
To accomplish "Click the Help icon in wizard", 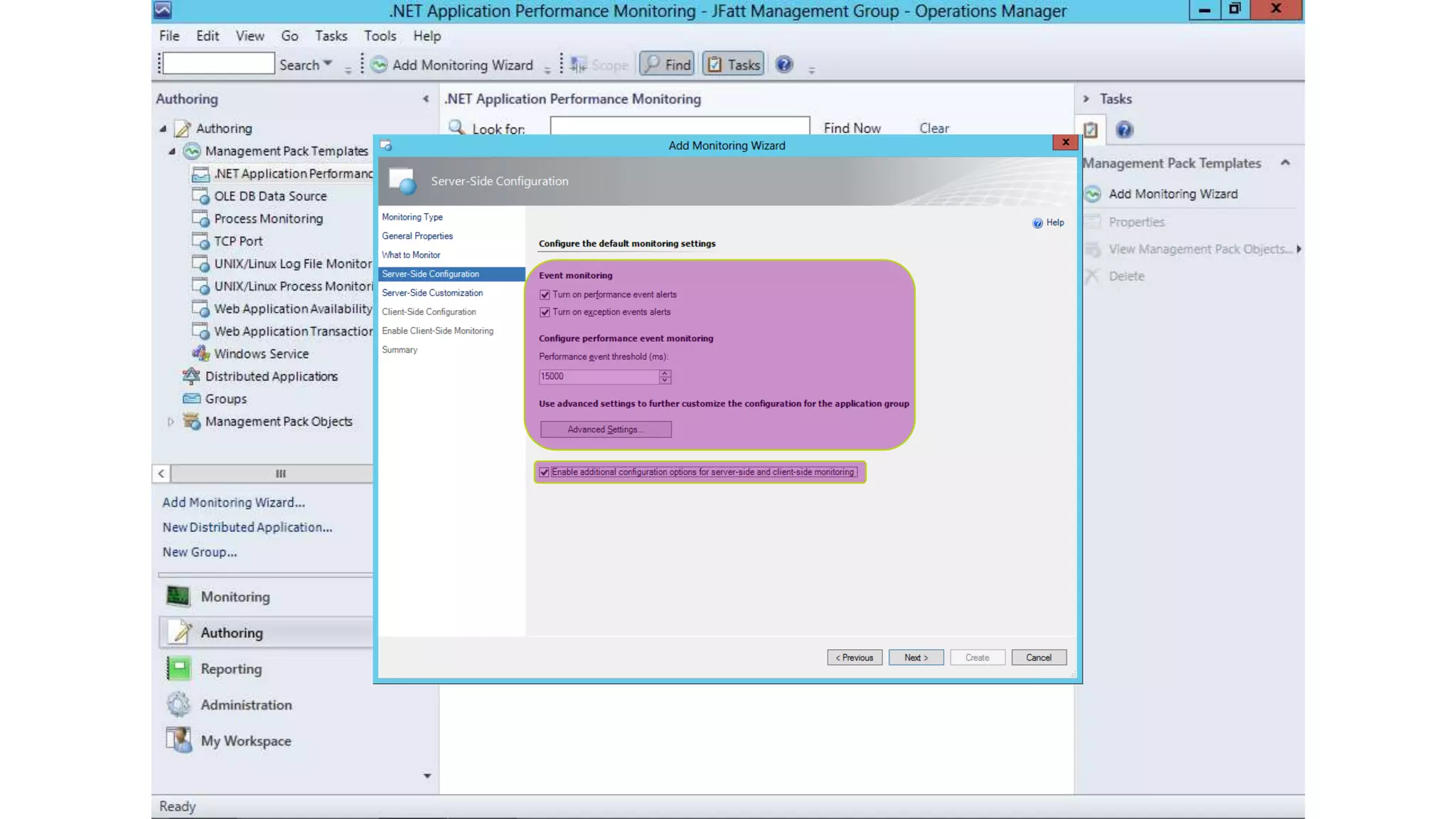I will 1037,223.
